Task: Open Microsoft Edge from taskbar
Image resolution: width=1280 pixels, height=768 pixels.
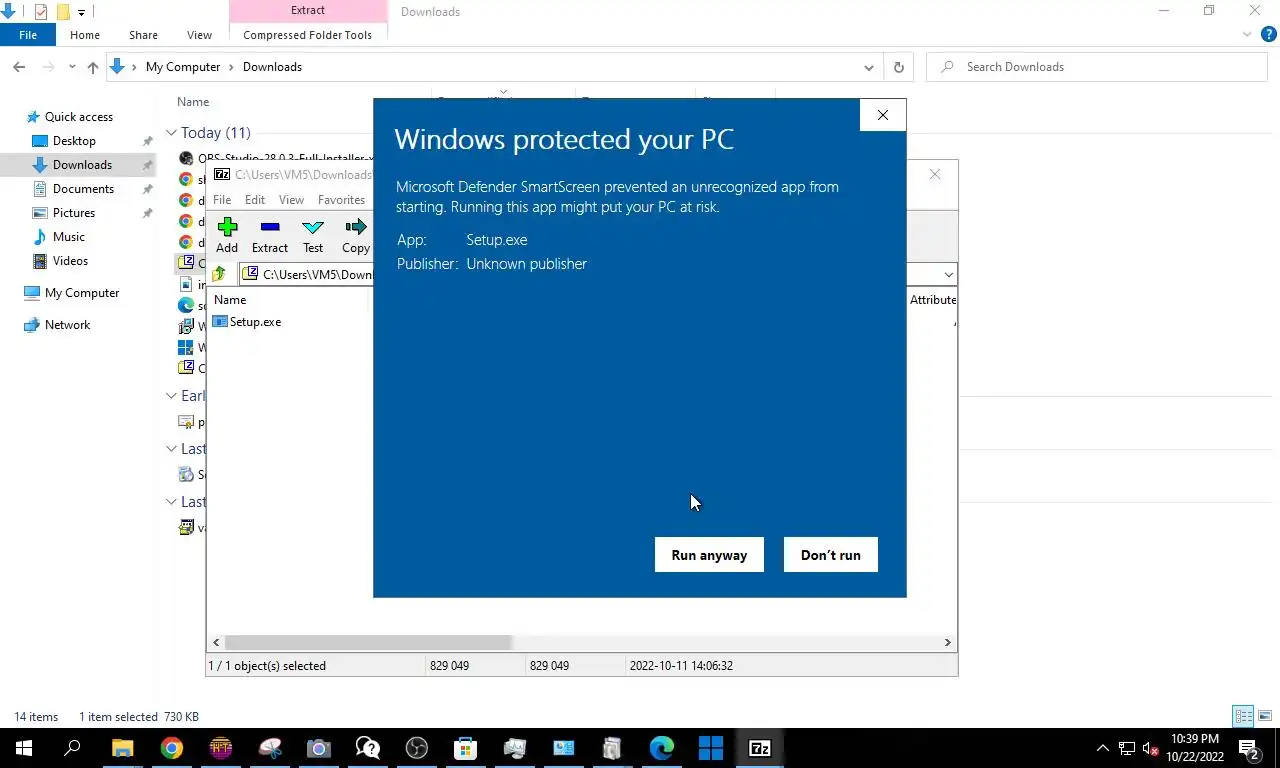Action: (662, 748)
